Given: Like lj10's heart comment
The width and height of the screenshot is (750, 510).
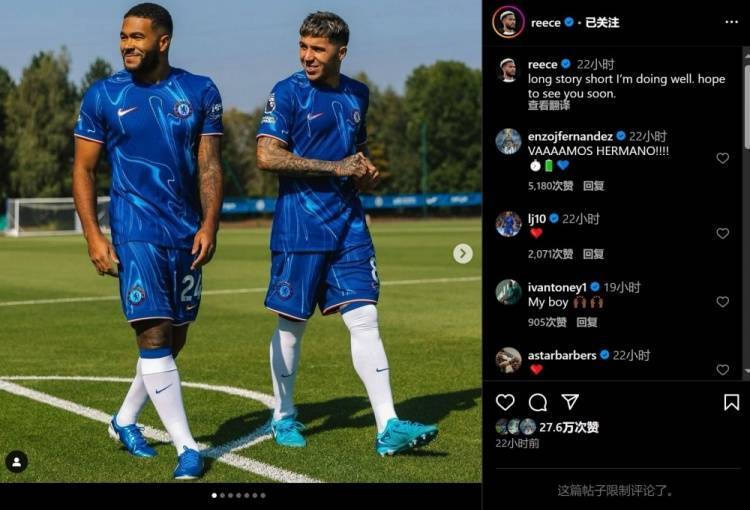Looking at the screenshot, I should point(722,233).
